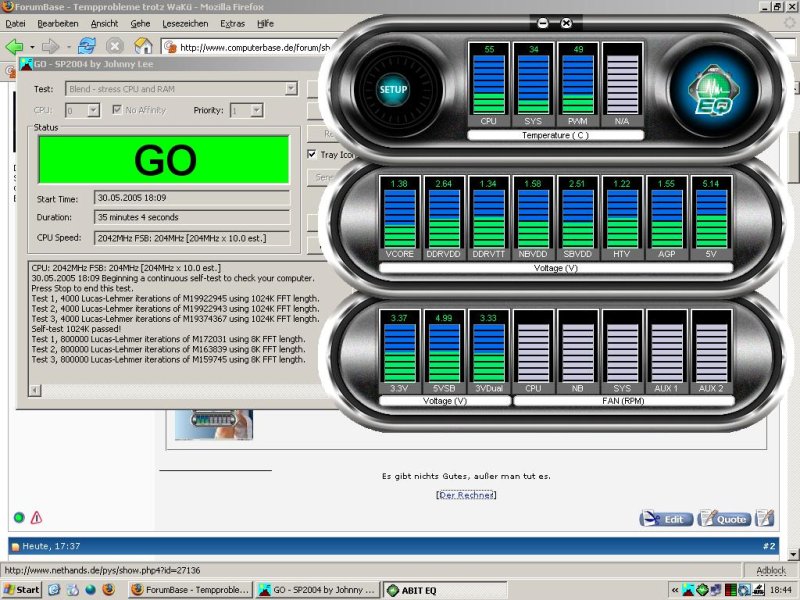
Task: Open the CPU selection dropdown
Action: [x=93, y=110]
